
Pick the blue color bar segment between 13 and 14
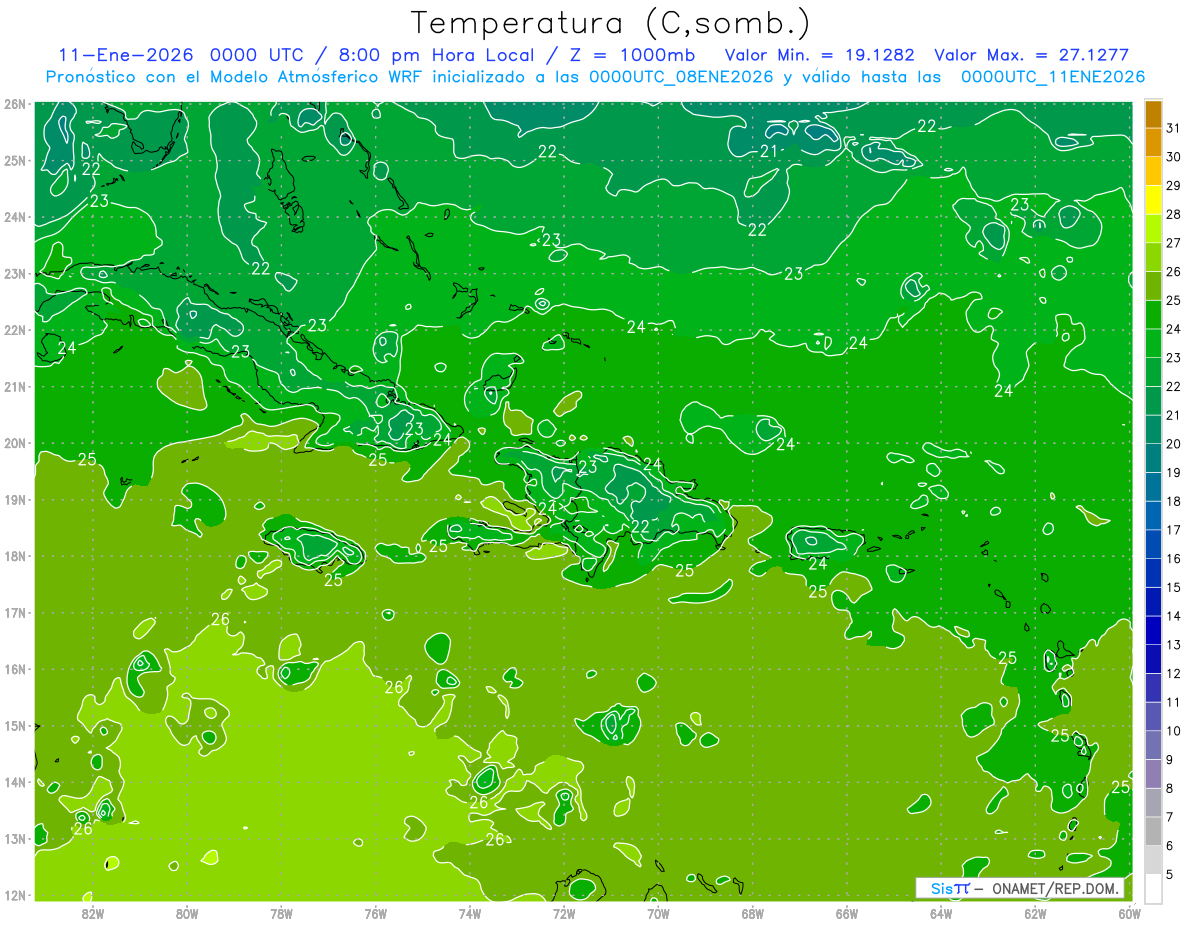coord(1153,630)
